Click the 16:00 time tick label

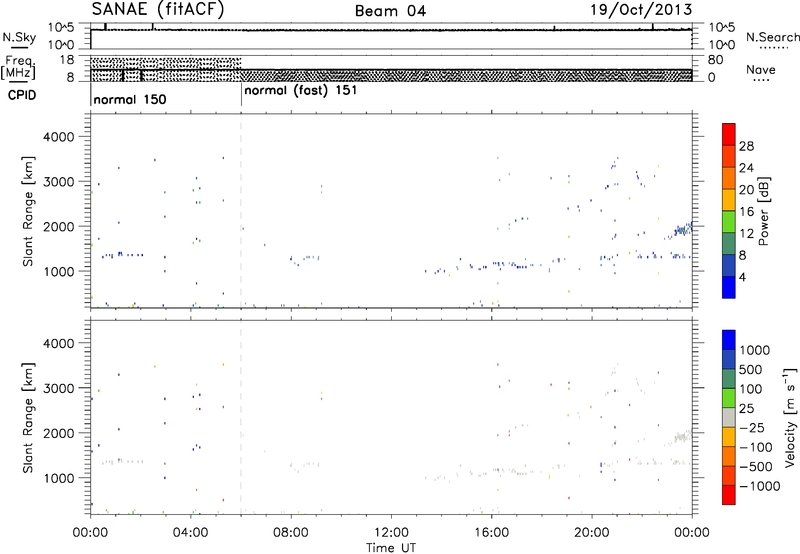[x=491, y=533]
